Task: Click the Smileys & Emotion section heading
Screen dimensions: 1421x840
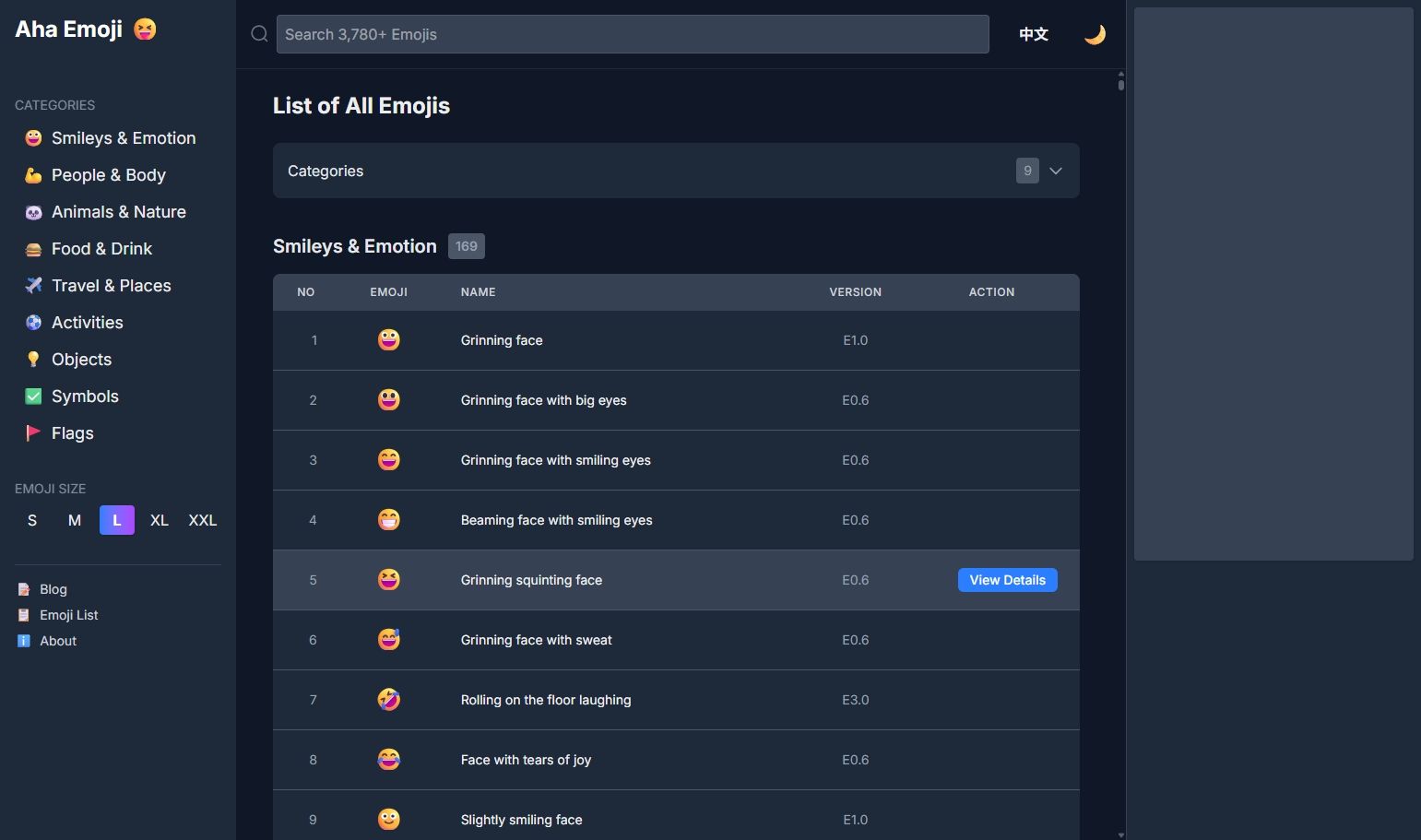Action: 355,246
